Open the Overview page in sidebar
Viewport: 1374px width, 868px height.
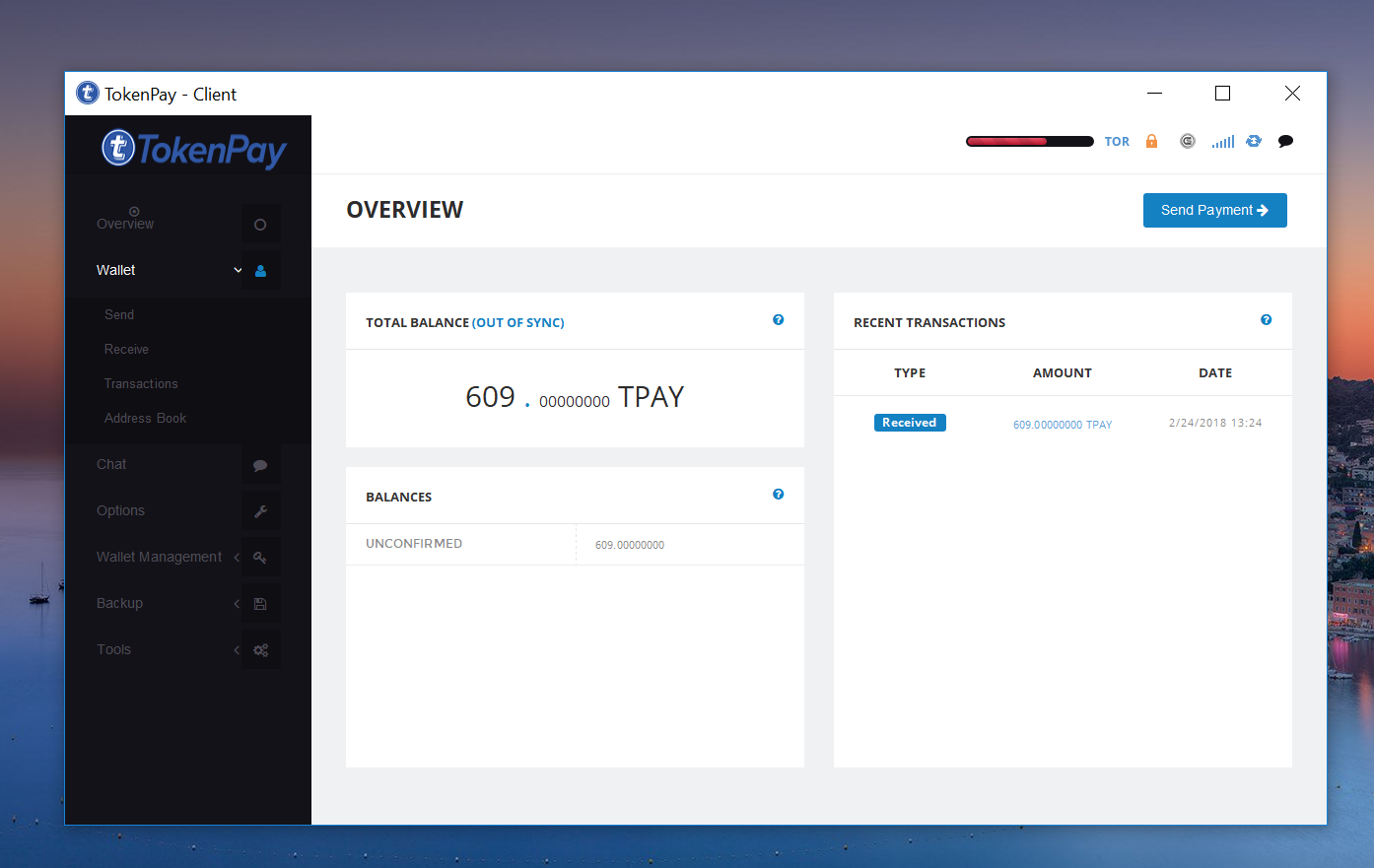tap(125, 224)
